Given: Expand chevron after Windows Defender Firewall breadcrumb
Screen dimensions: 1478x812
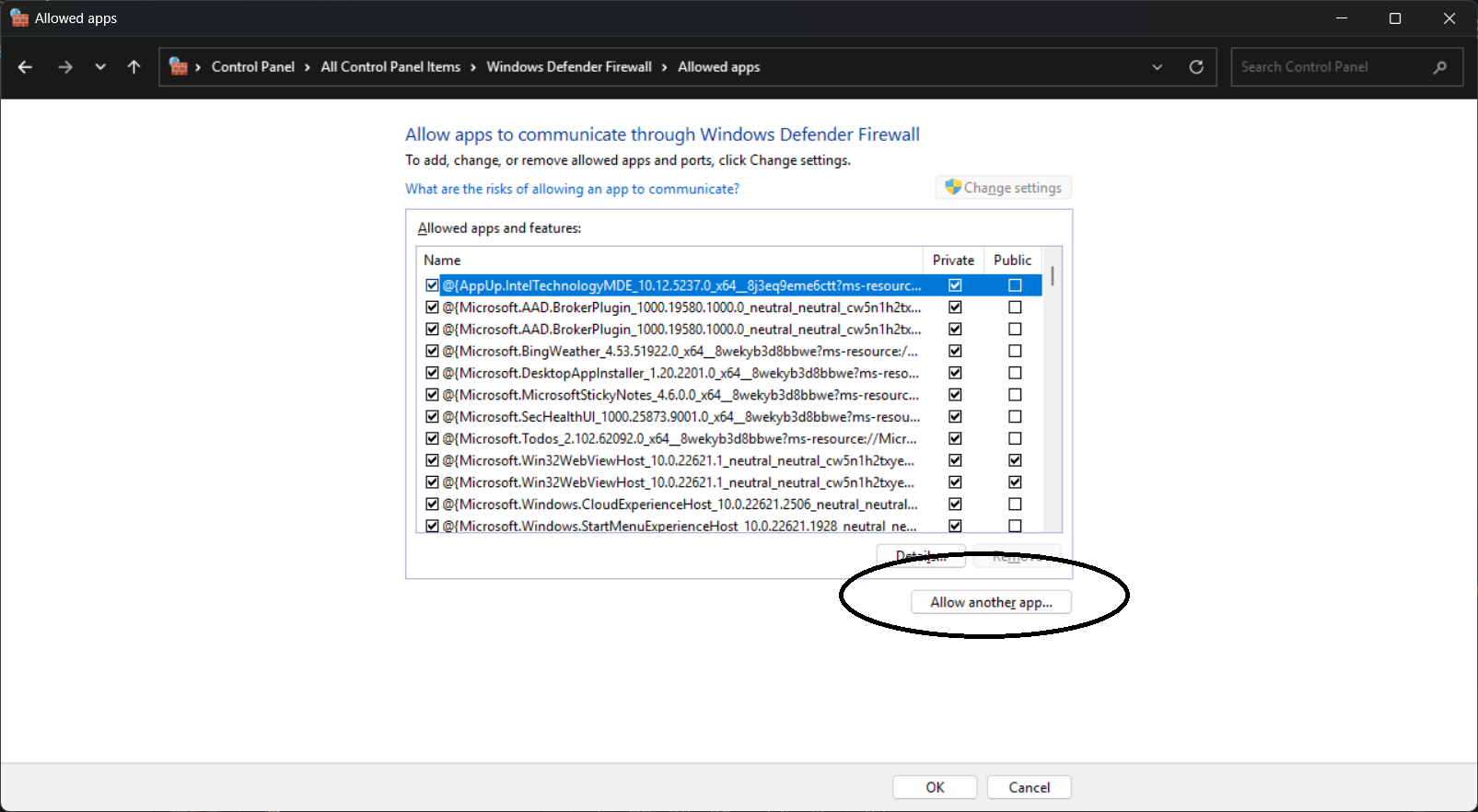Looking at the screenshot, I should [664, 67].
